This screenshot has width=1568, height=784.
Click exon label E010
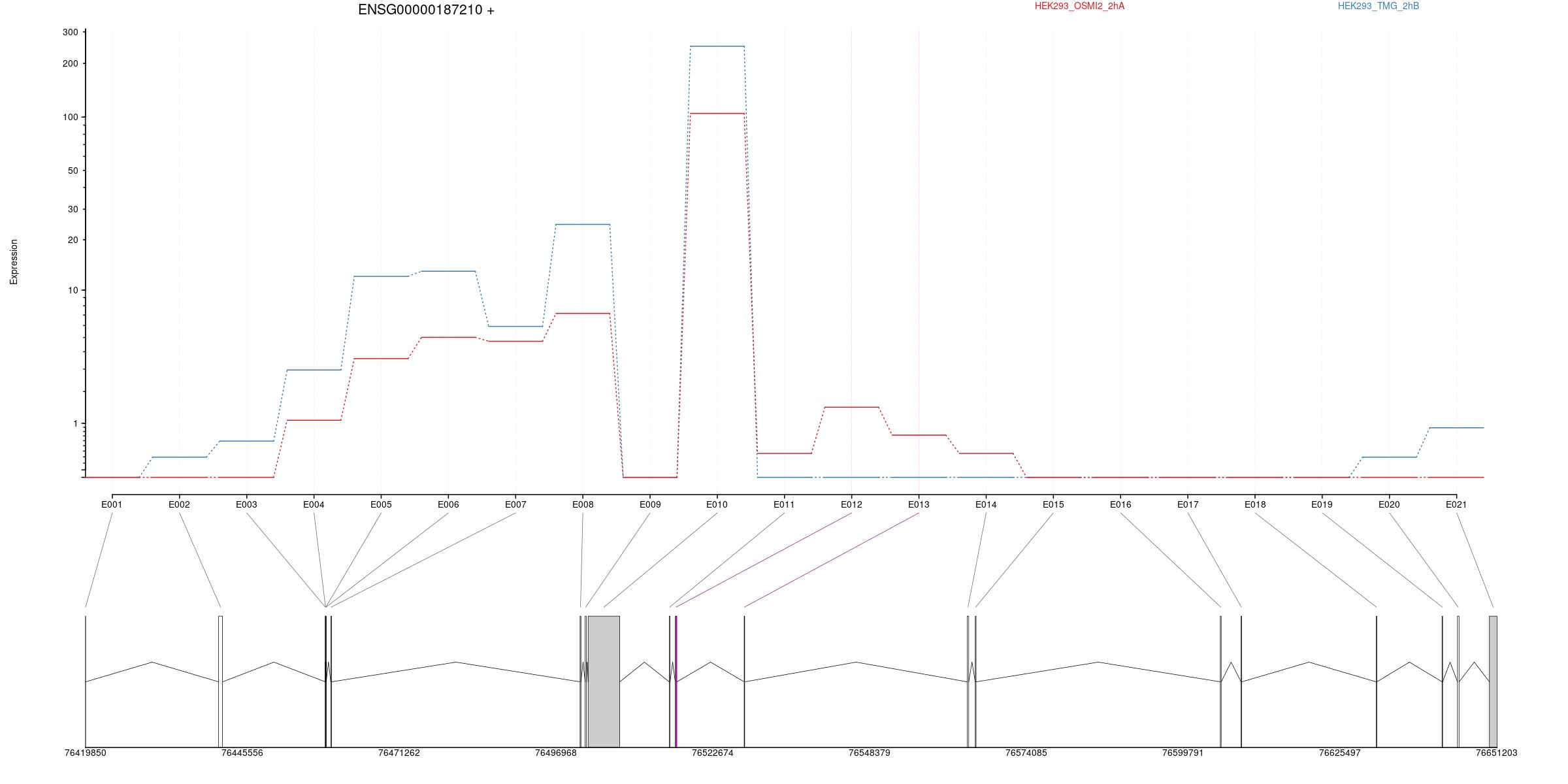[x=717, y=504]
